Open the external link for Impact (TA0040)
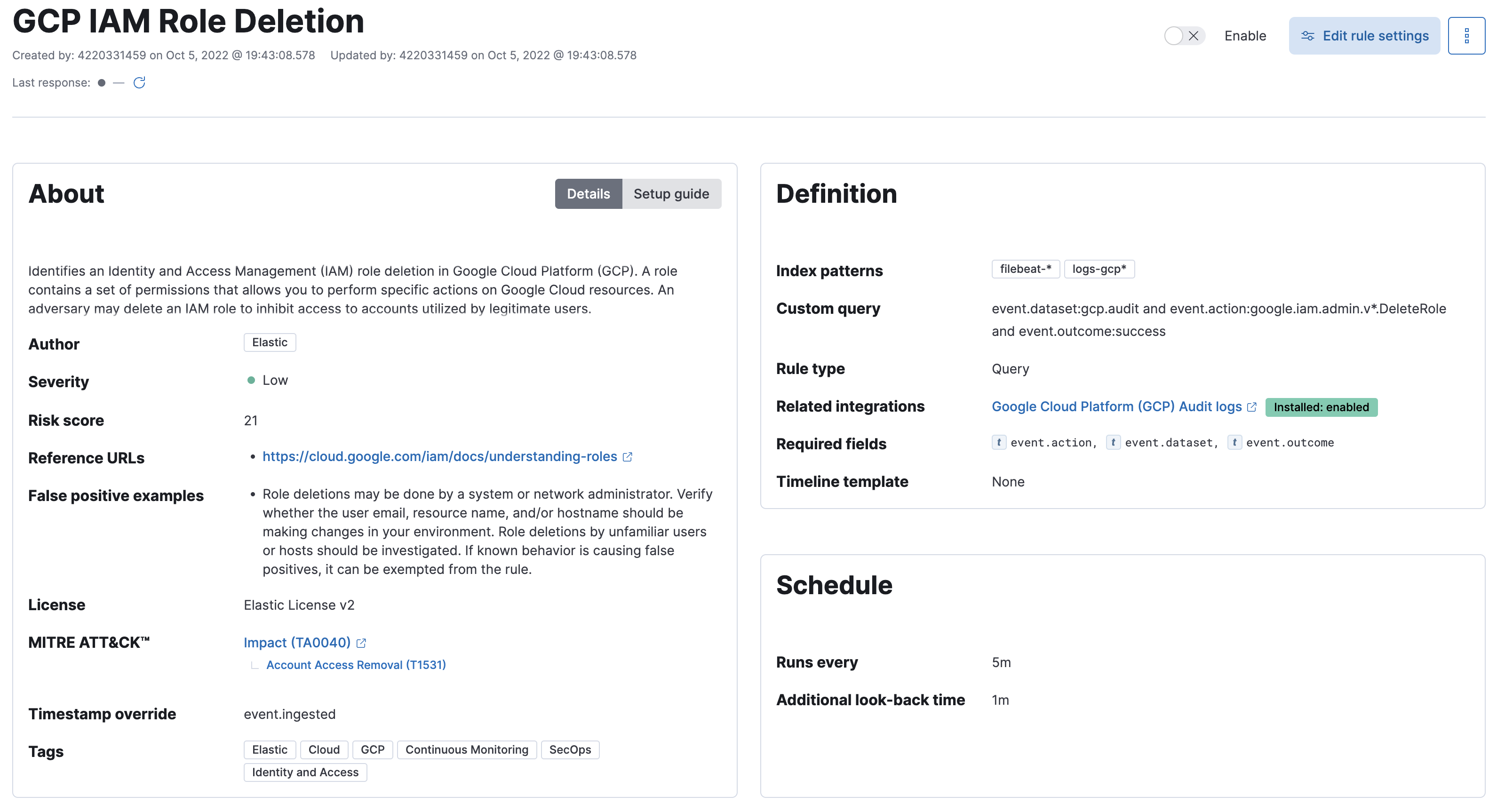Image resolution: width=1497 pixels, height=812 pixels. pos(361,643)
